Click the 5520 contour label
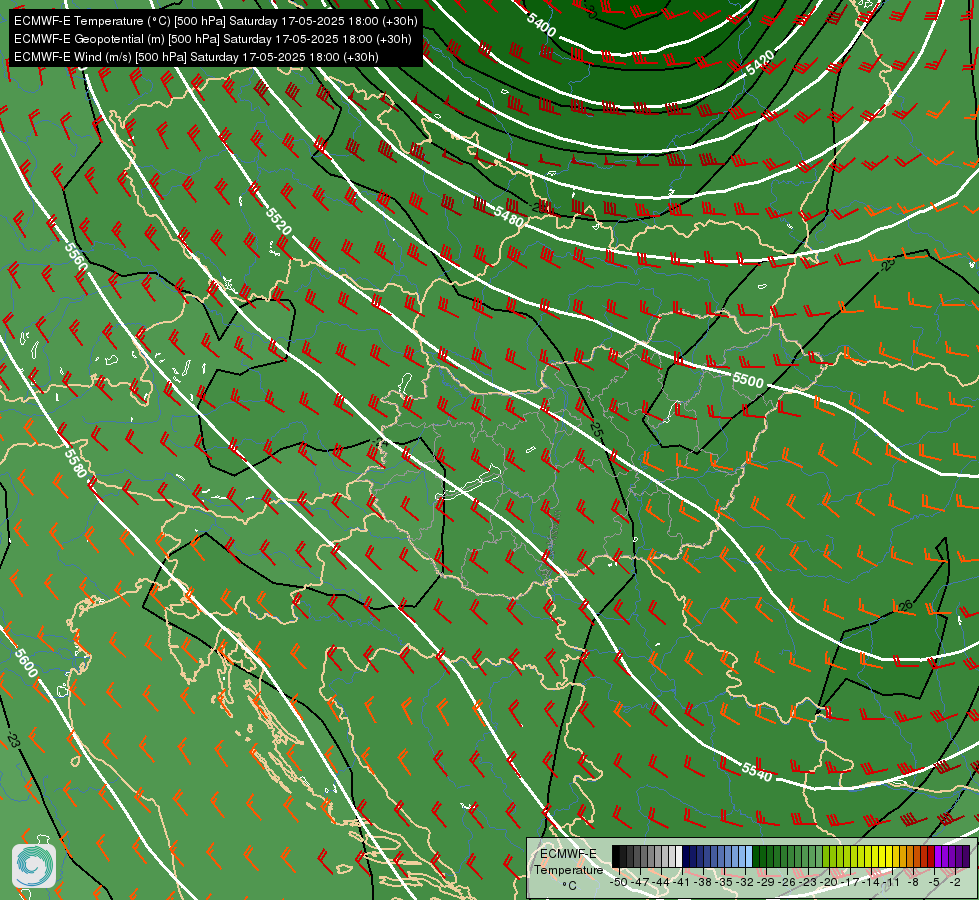979x900 pixels. (x=278, y=221)
